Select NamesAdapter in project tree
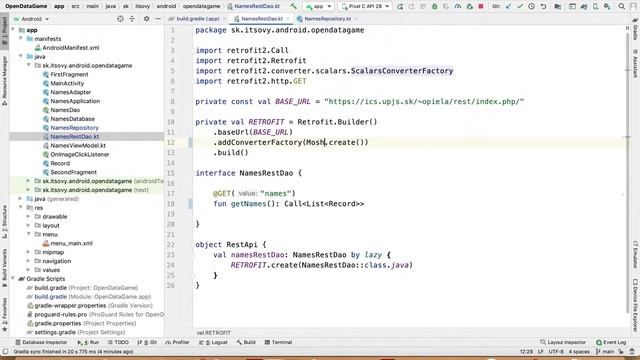 [x=71, y=92]
